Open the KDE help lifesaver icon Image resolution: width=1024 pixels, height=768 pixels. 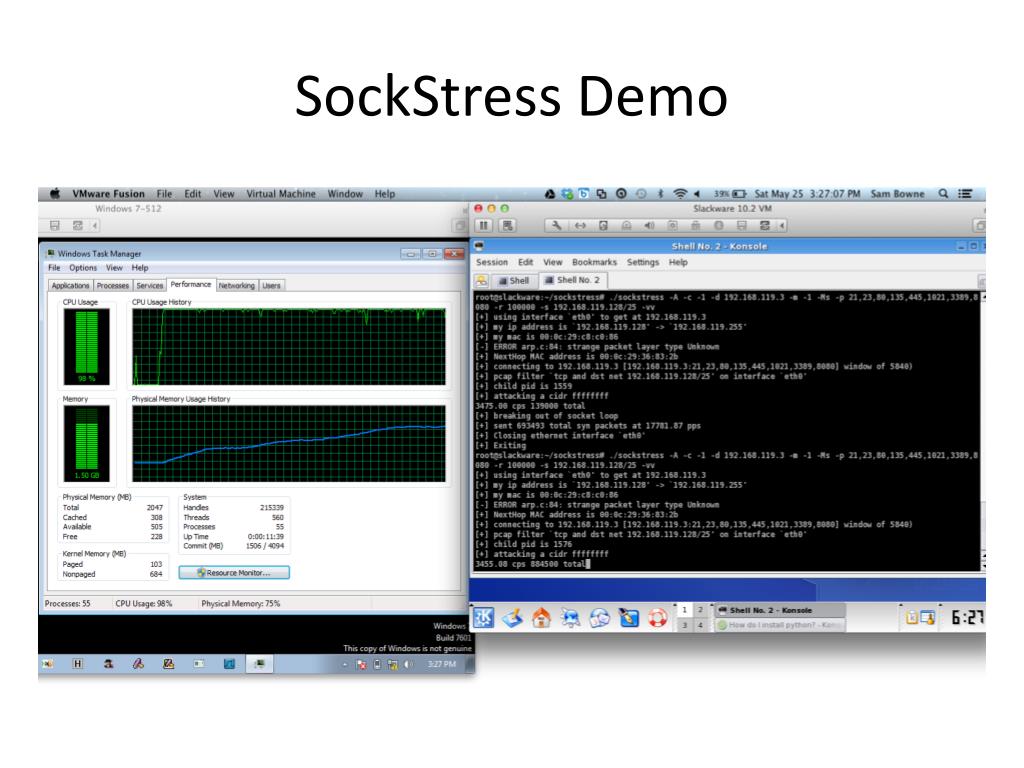click(657, 618)
